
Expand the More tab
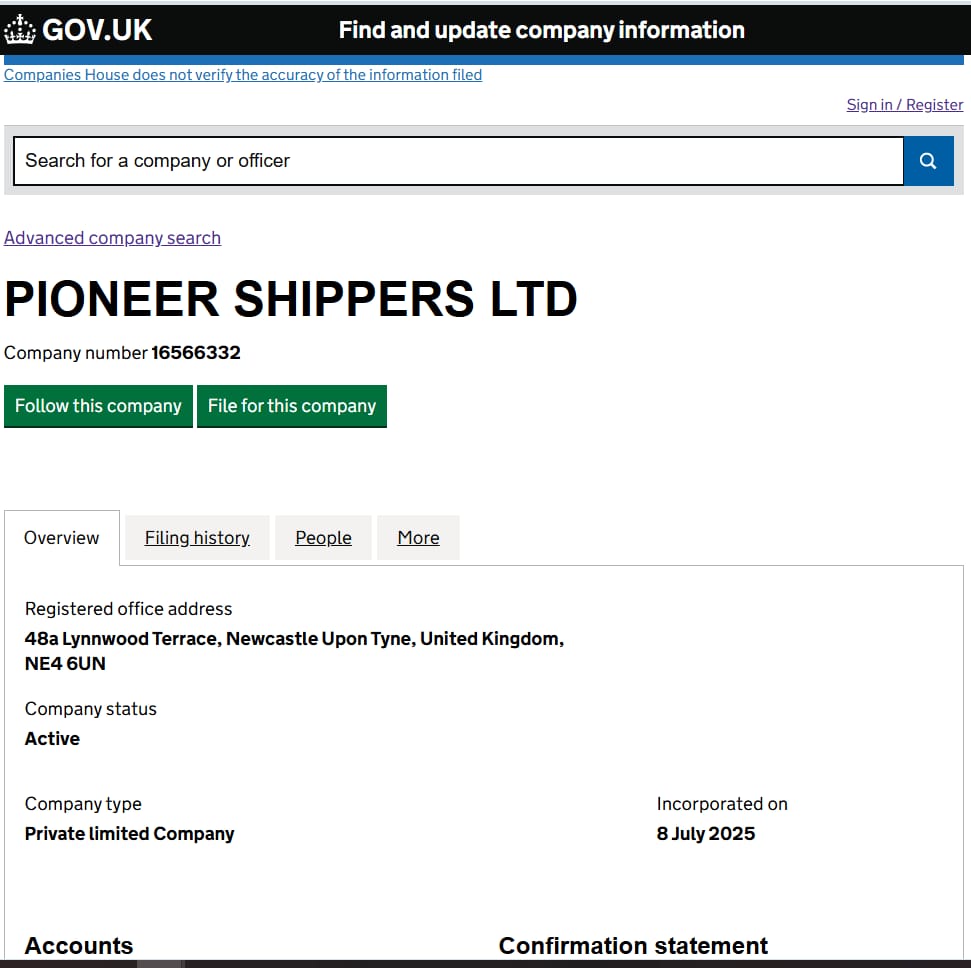tap(418, 538)
